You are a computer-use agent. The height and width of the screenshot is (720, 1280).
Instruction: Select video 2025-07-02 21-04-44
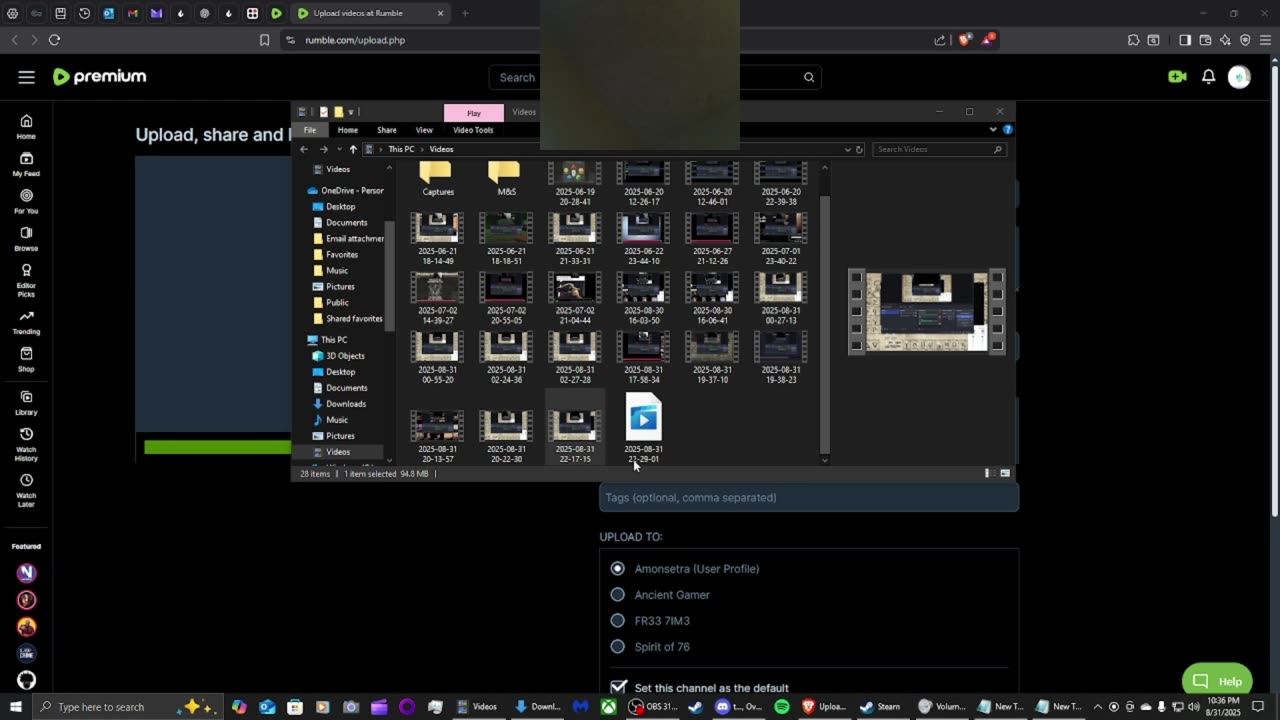pyautogui.click(x=574, y=299)
